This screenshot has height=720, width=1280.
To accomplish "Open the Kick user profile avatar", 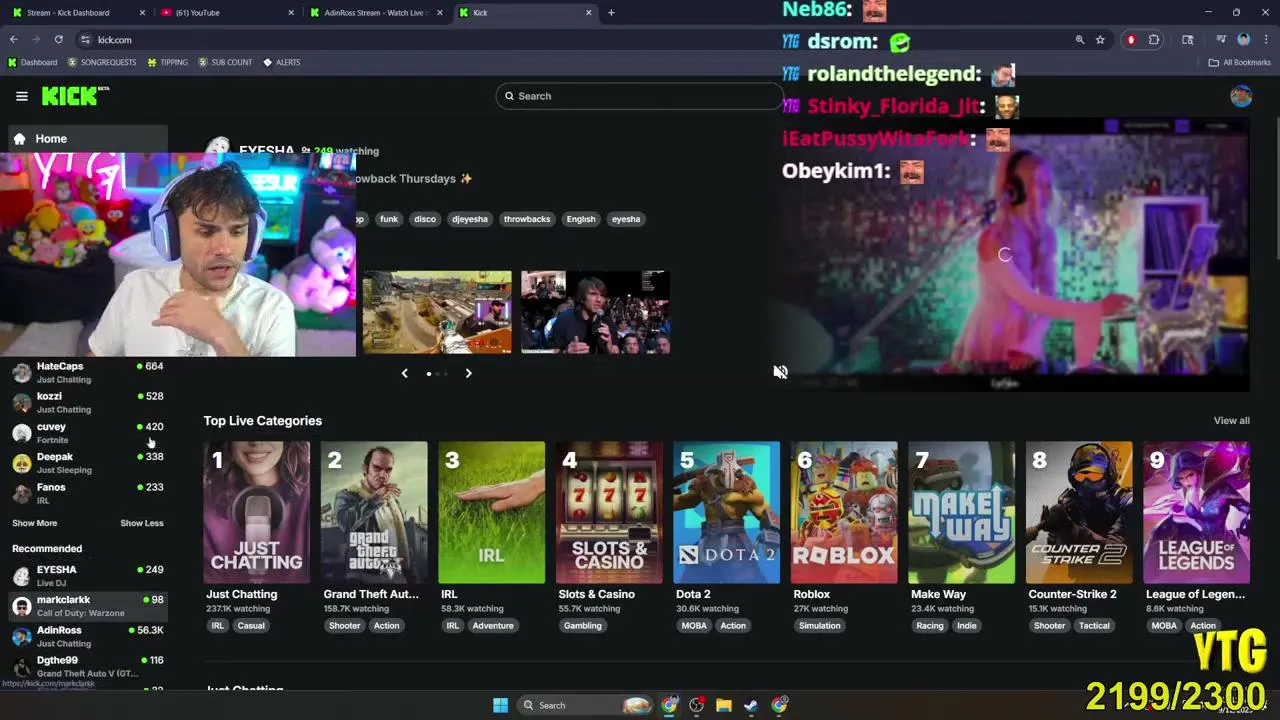I will (x=1241, y=96).
